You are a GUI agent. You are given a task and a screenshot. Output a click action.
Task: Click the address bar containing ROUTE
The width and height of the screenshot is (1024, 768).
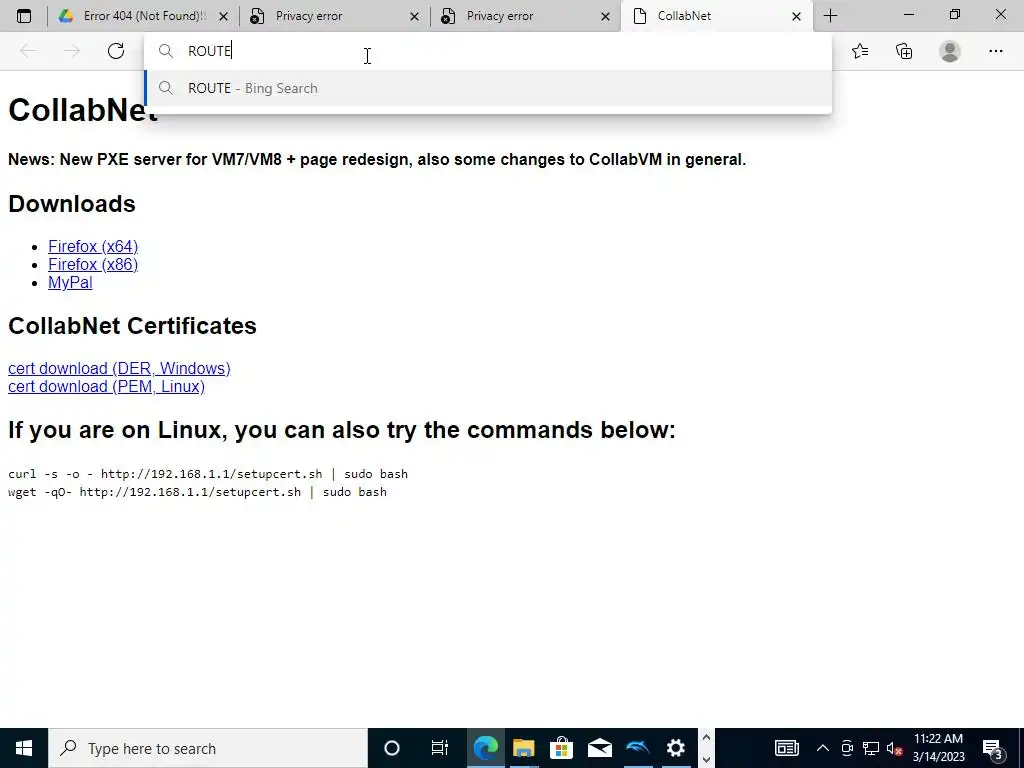pyautogui.click(x=487, y=51)
